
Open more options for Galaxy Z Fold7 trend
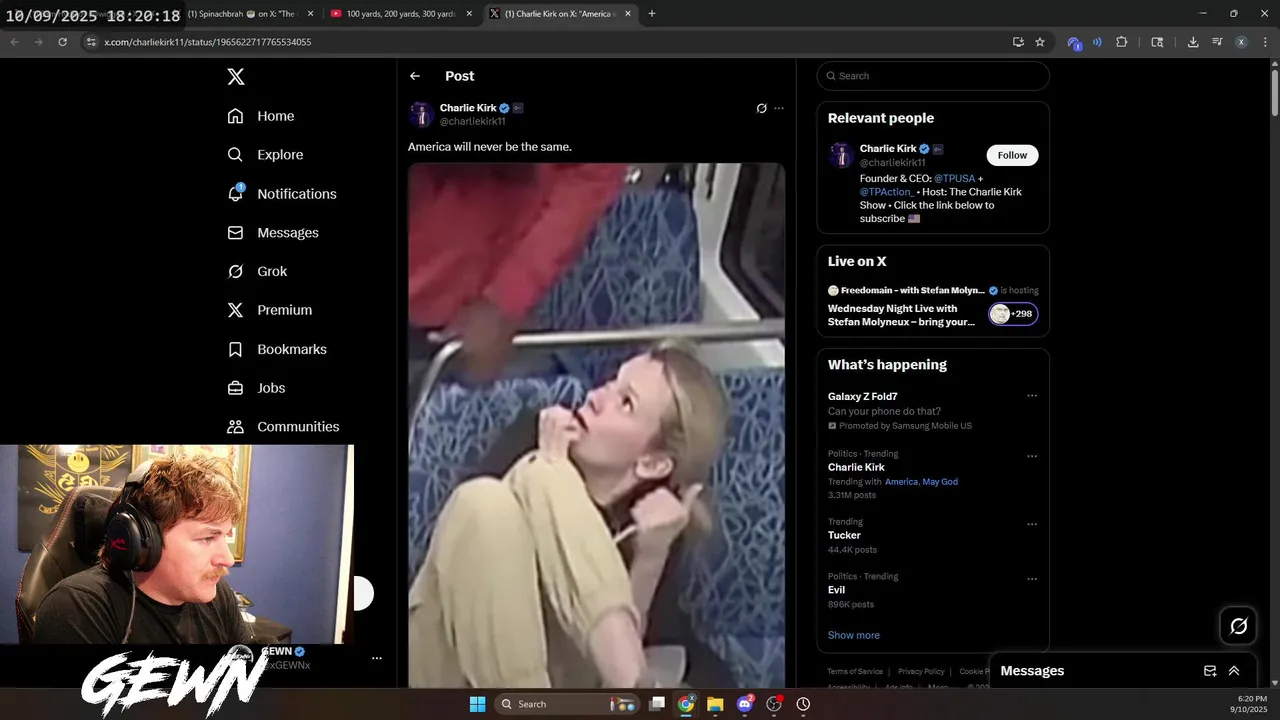click(x=1032, y=396)
